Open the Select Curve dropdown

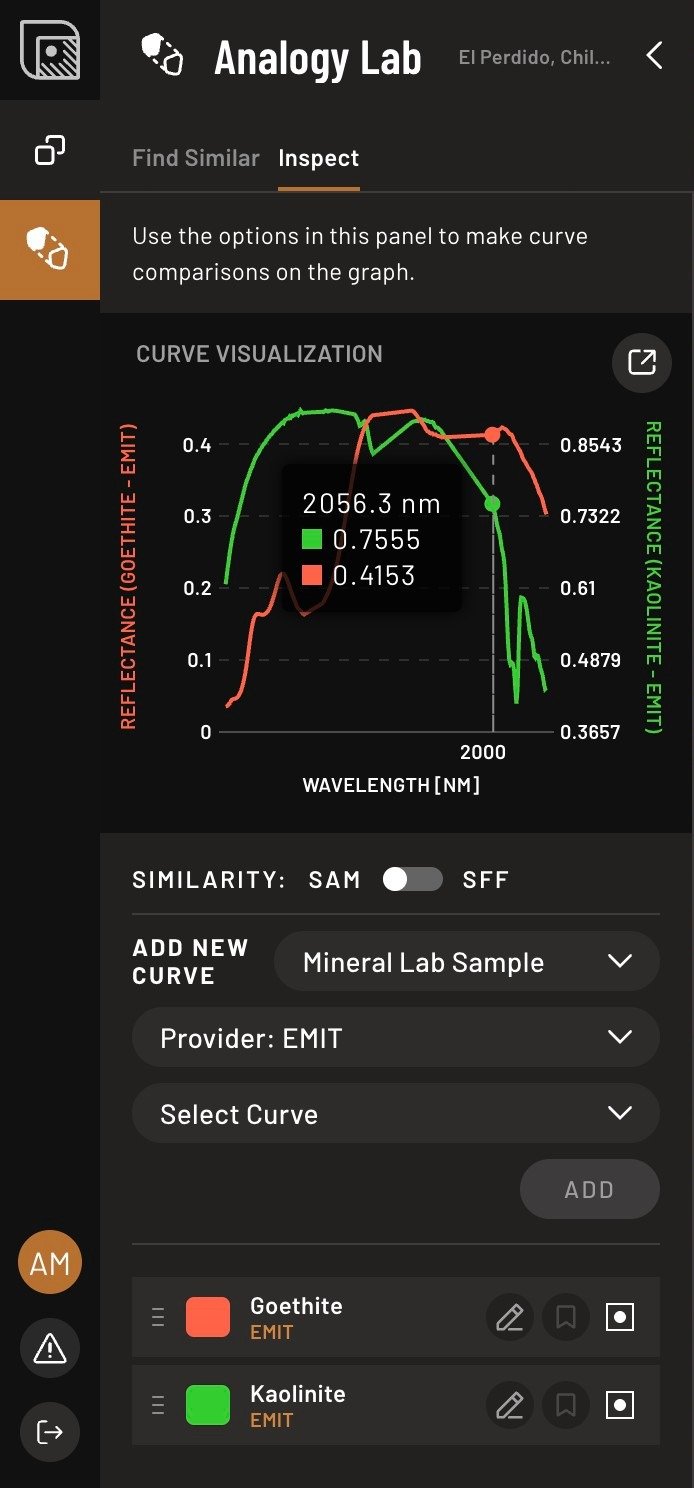(396, 1114)
